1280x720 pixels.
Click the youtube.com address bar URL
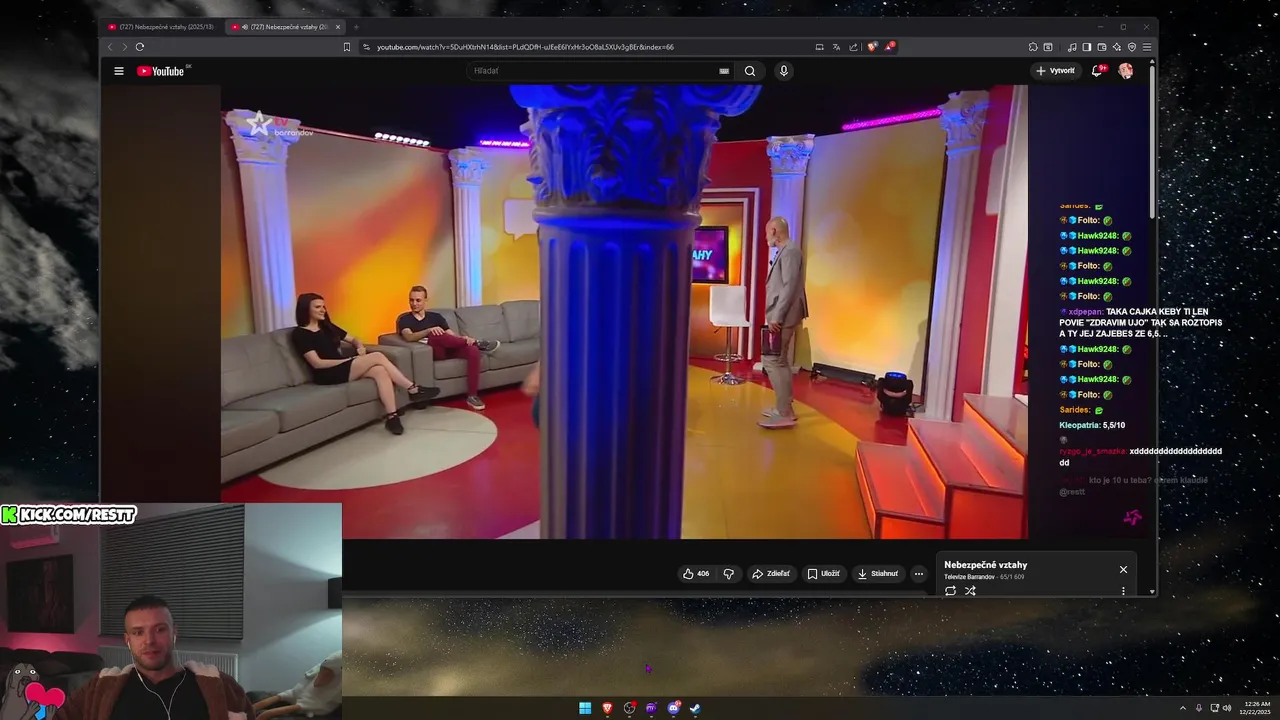tap(525, 47)
